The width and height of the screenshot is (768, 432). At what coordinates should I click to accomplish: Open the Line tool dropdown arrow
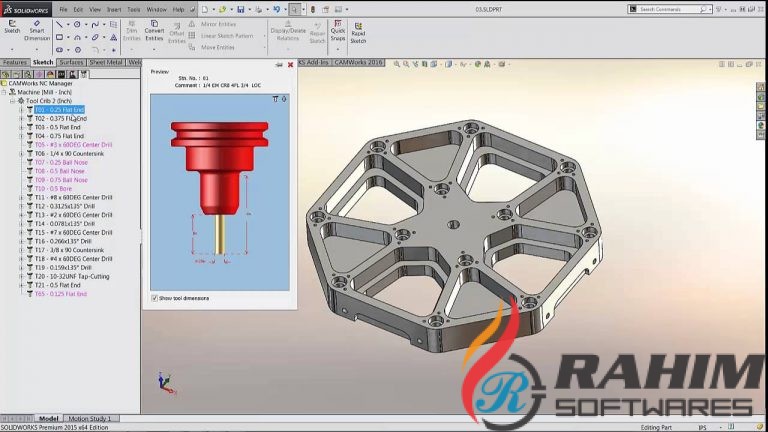coord(68,24)
